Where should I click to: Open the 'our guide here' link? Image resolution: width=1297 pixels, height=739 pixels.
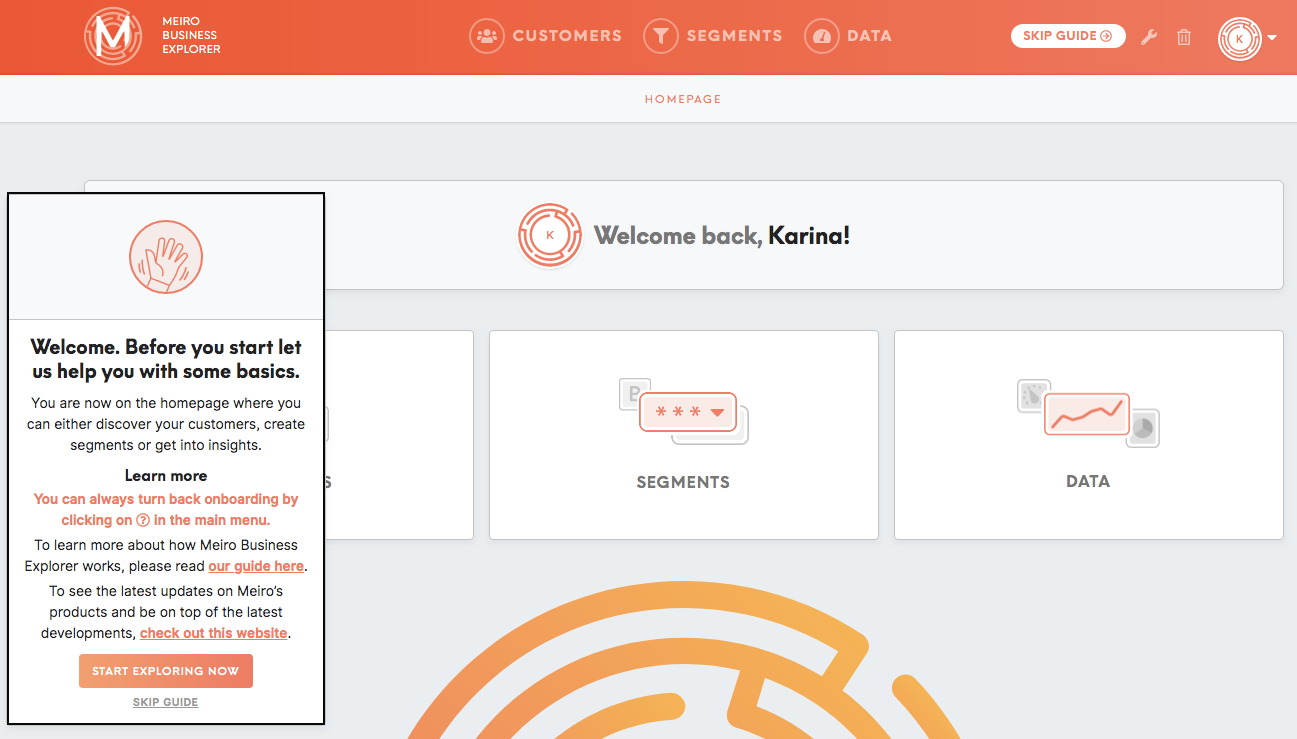click(x=256, y=566)
